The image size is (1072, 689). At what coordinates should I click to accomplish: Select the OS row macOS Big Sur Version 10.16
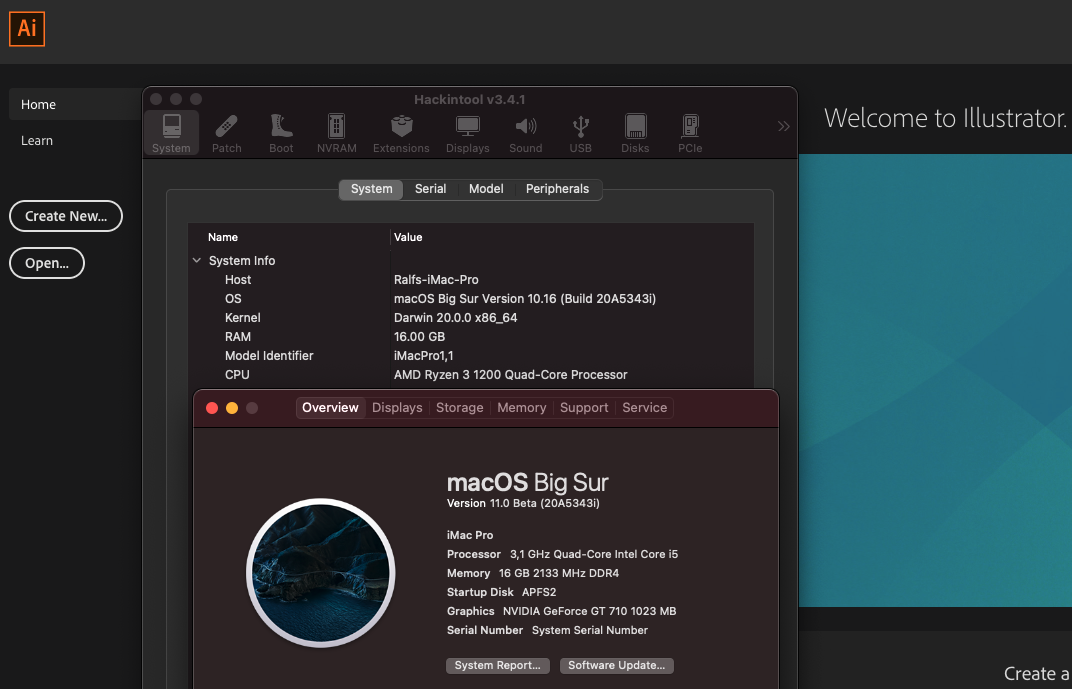(471, 299)
